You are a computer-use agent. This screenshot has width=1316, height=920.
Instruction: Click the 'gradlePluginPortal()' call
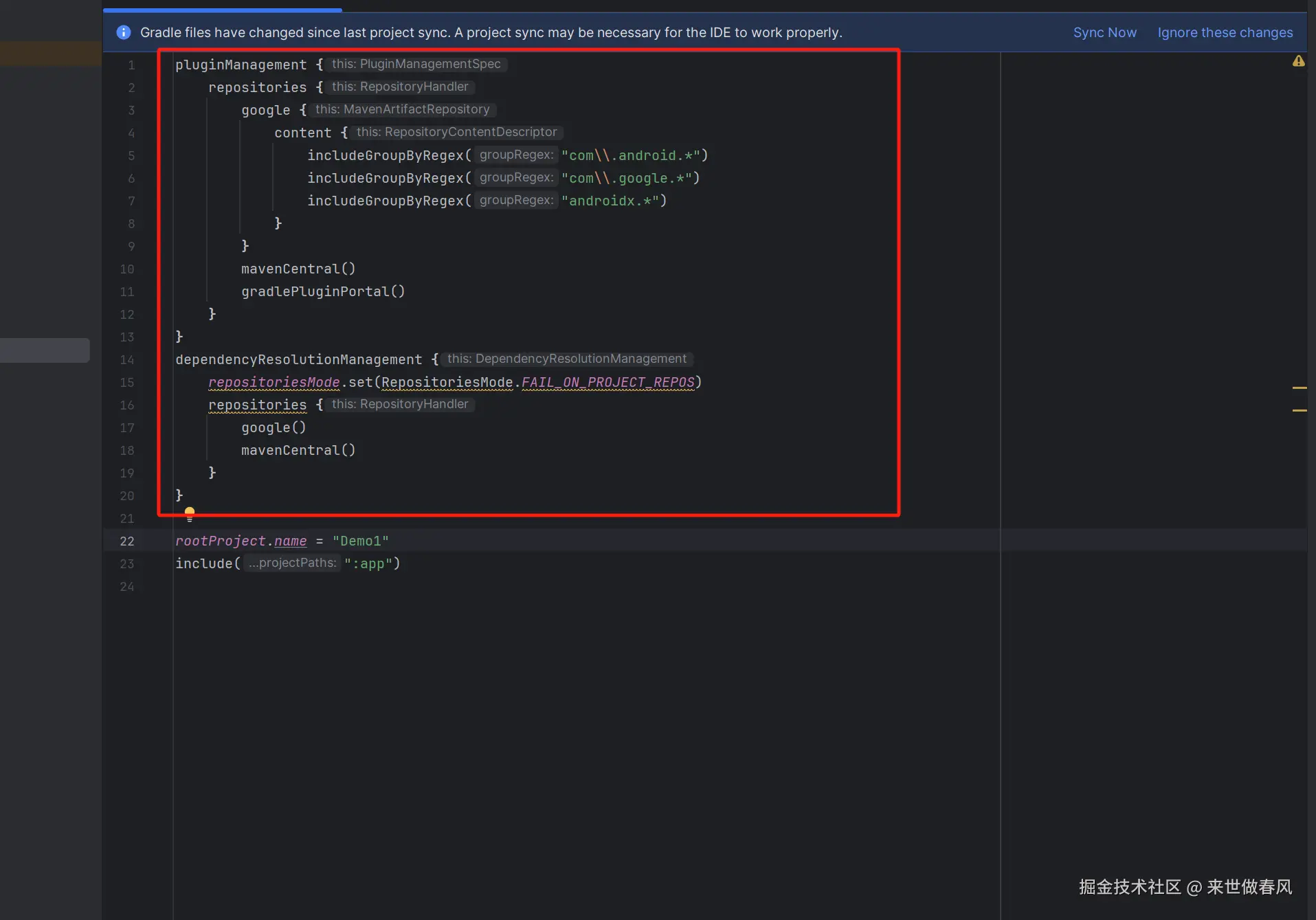(323, 291)
